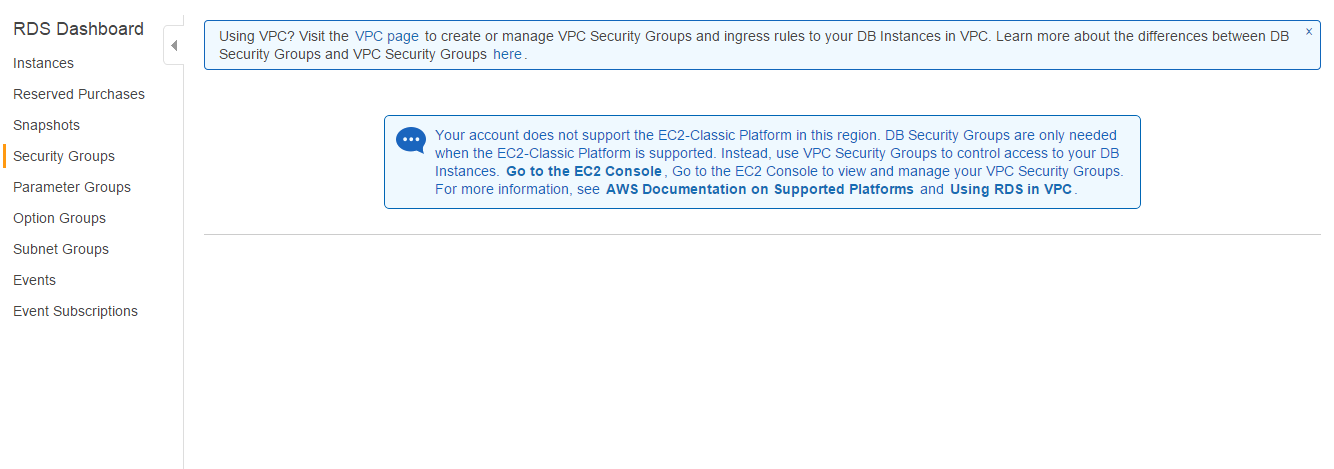Dismiss the VPC notice with the x
Screen dimensions: 1334x469
[x=1309, y=31]
